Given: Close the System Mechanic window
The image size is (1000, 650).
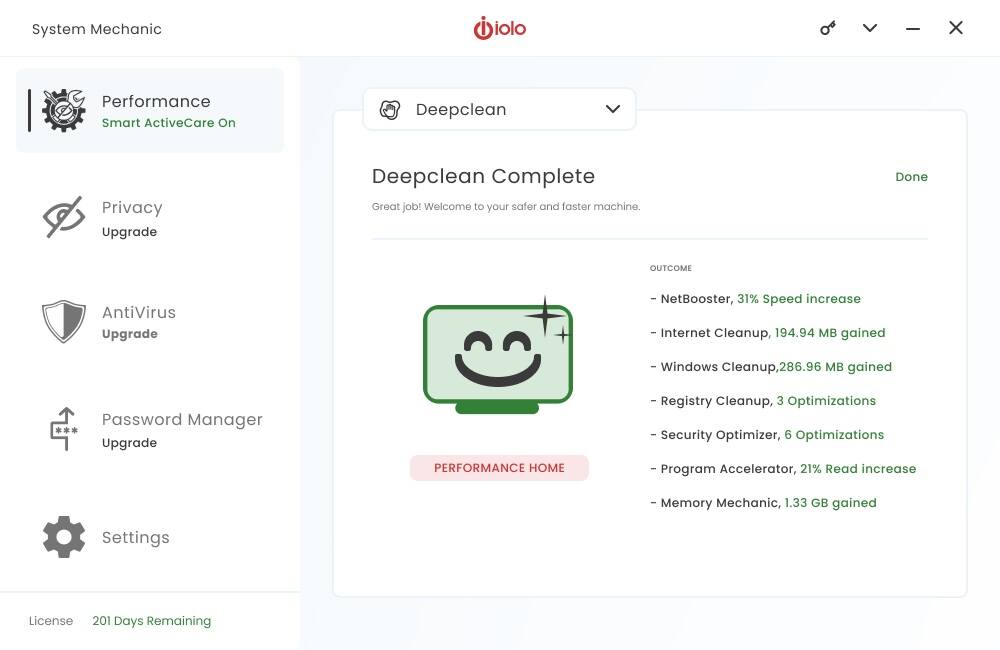Looking at the screenshot, I should (955, 27).
